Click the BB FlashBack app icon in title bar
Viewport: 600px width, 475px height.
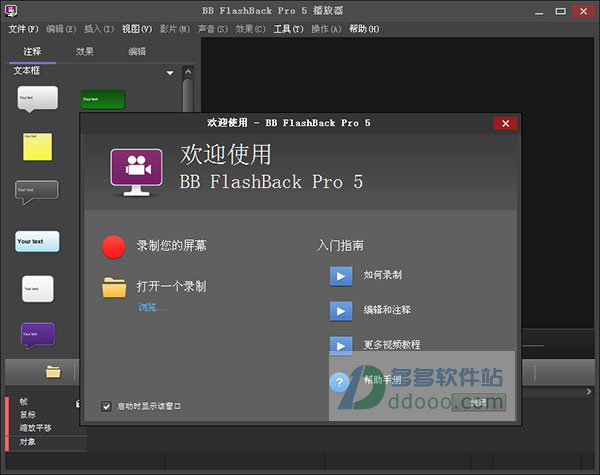pyautogui.click(x=11, y=10)
